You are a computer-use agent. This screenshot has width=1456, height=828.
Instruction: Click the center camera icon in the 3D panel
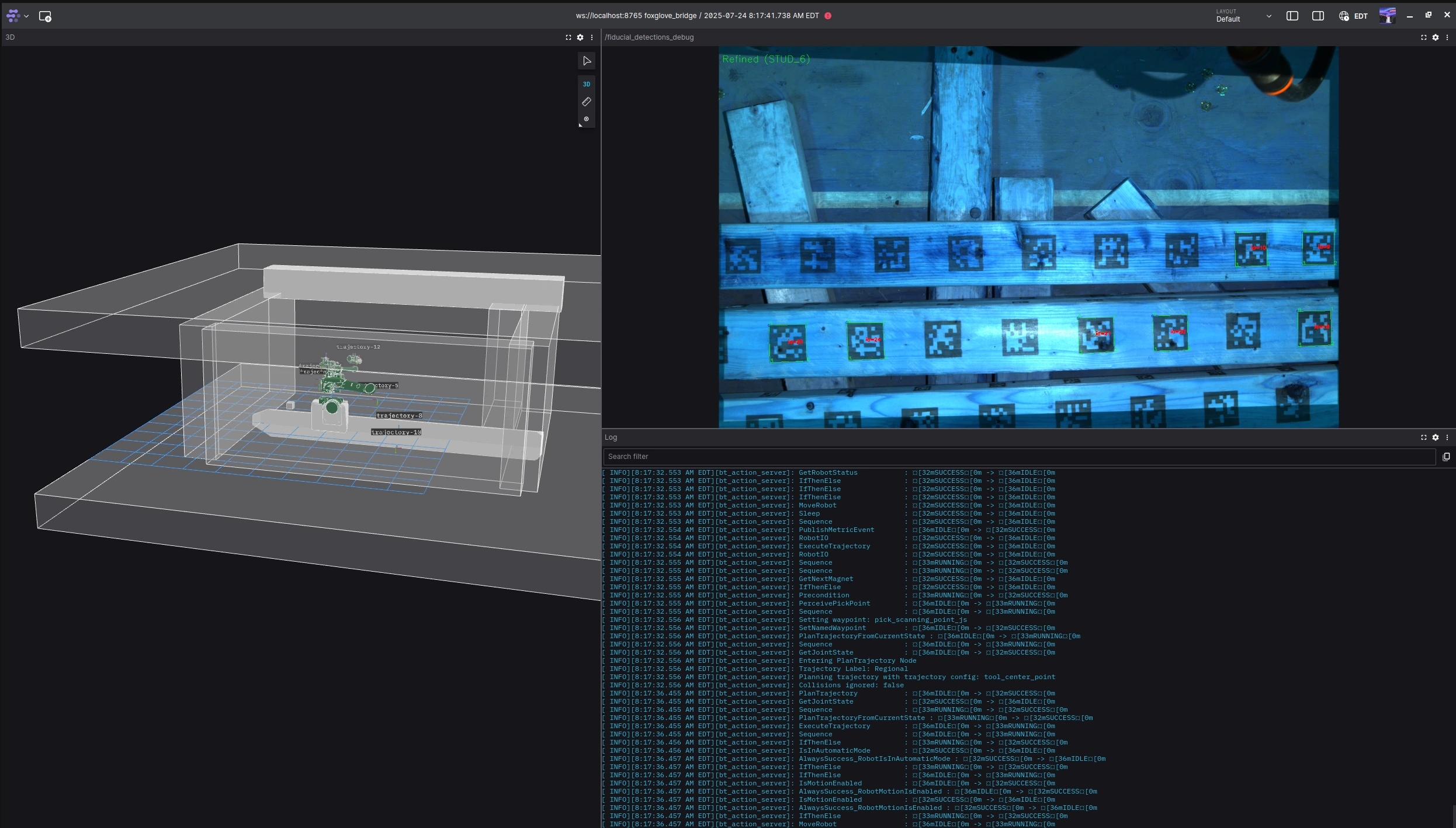586,119
